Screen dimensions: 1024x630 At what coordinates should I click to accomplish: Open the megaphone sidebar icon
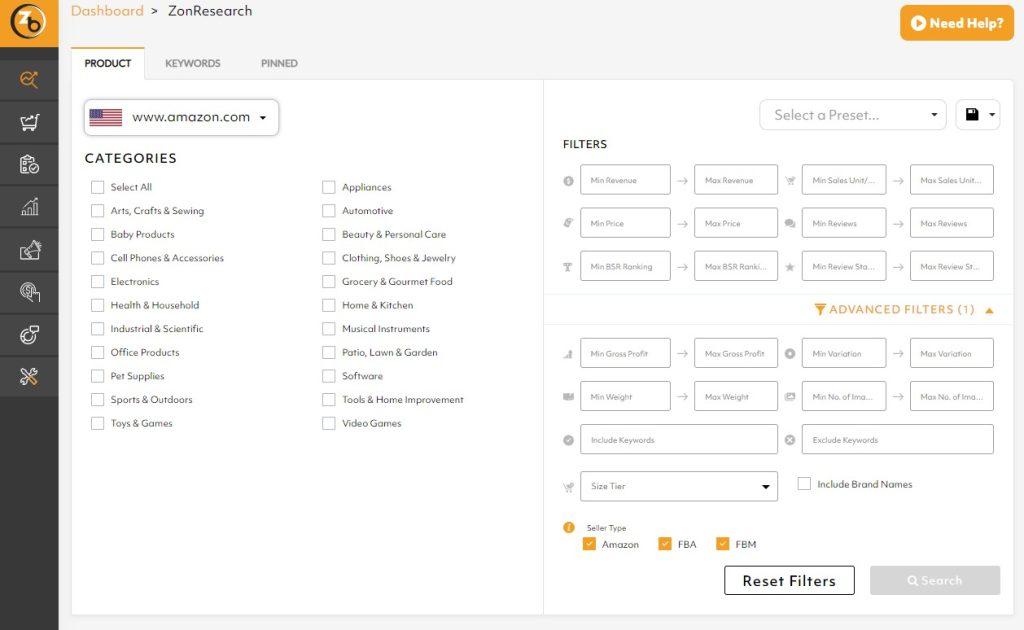coord(29,250)
